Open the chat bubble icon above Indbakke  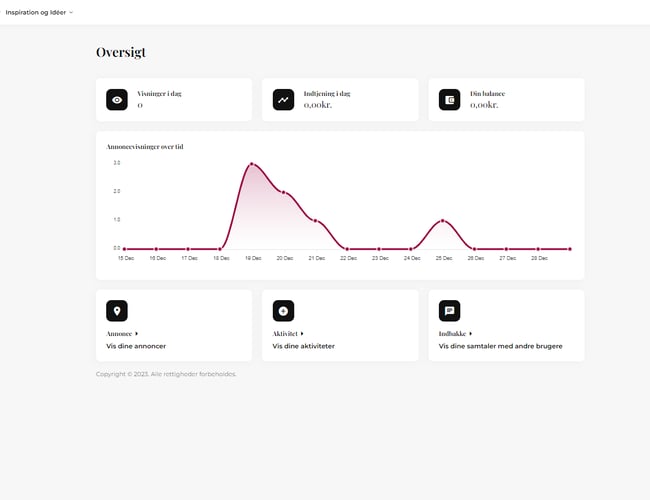pos(449,311)
